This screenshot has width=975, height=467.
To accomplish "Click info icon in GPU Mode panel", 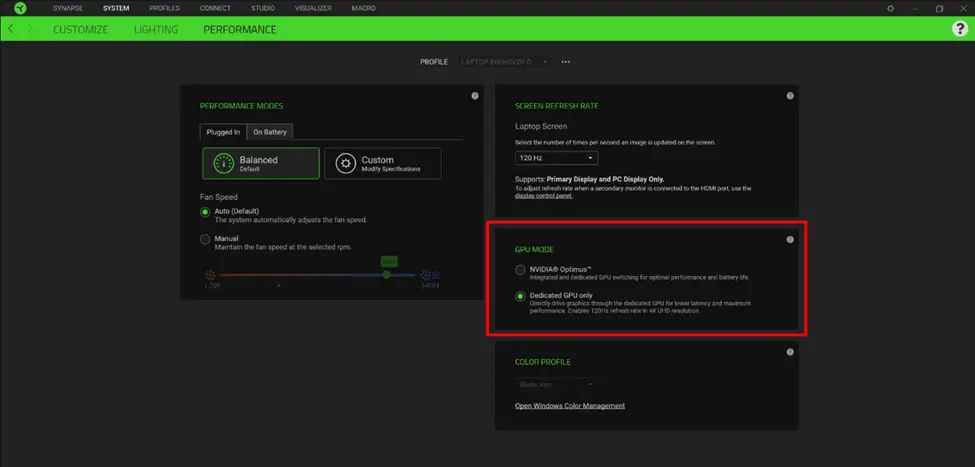I will pyautogui.click(x=790, y=239).
